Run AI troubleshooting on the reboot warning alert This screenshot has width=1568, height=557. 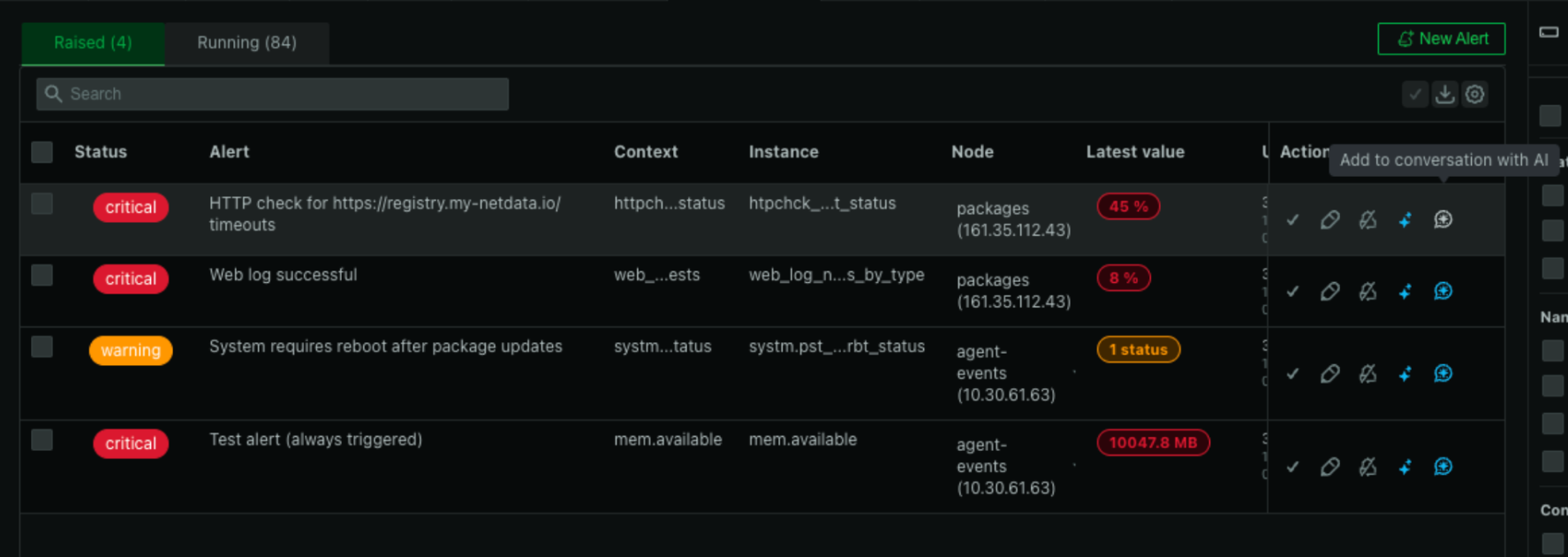(x=1405, y=373)
